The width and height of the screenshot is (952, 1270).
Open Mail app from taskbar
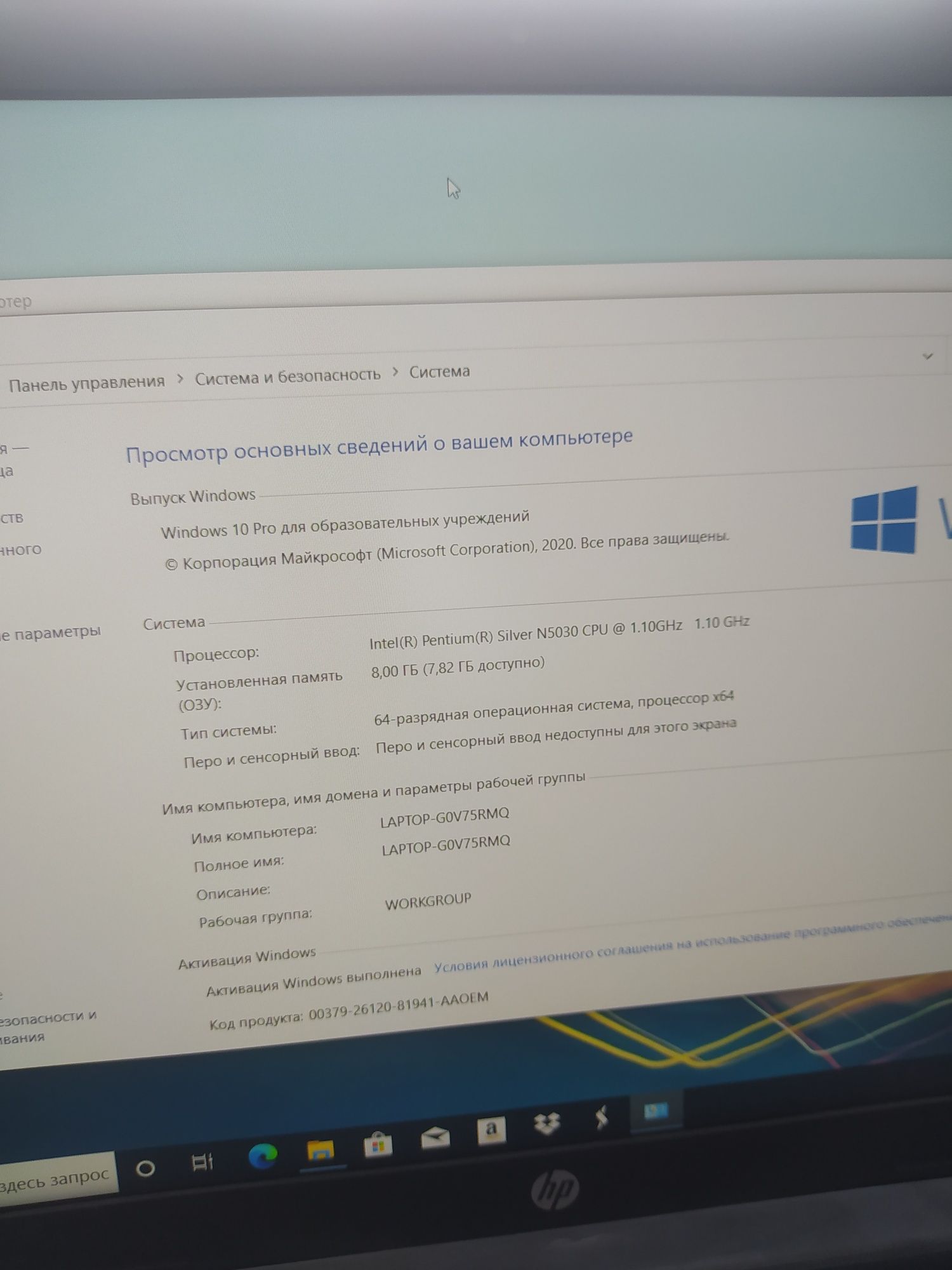pyautogui.click(x=435, y=1137)
